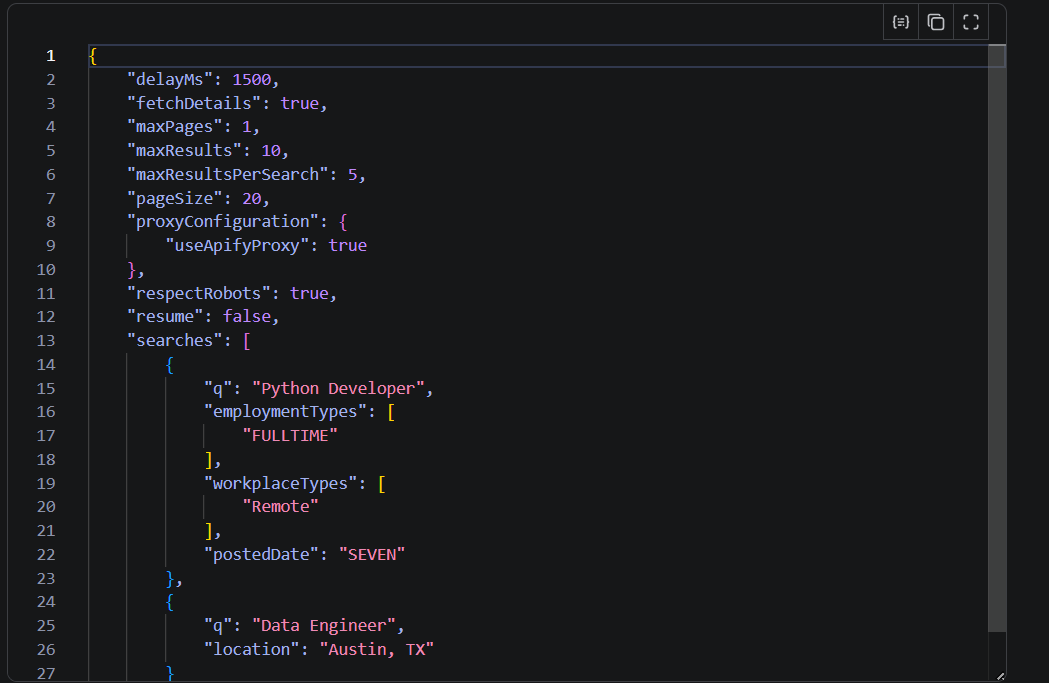Click the "fetchDetails" key

click(194, 104)
